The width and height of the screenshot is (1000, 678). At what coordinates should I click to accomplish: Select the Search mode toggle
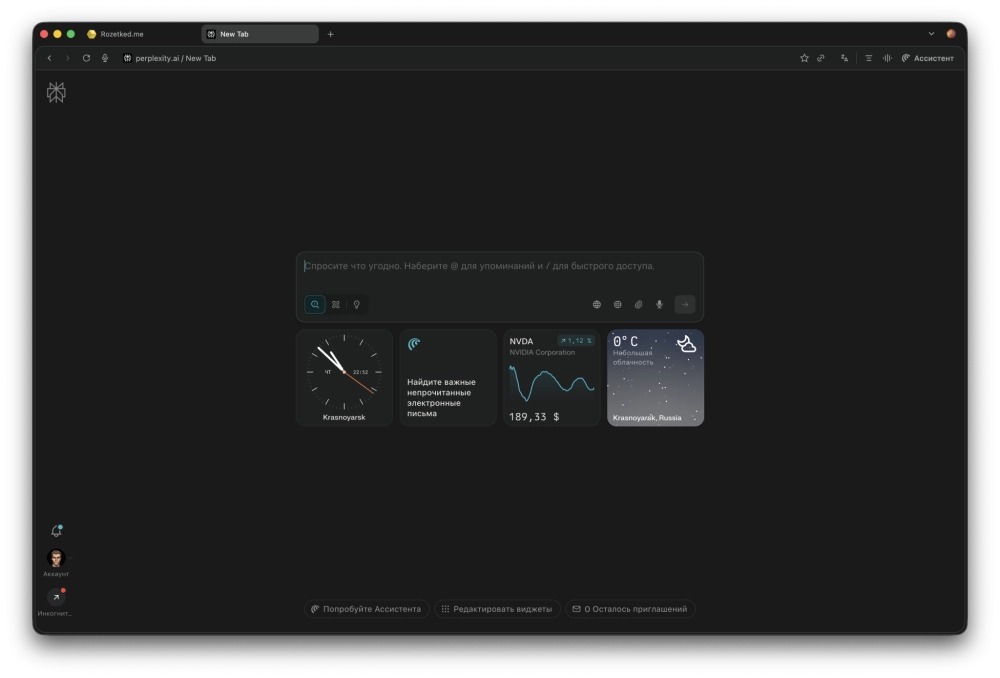click(315, 304)
